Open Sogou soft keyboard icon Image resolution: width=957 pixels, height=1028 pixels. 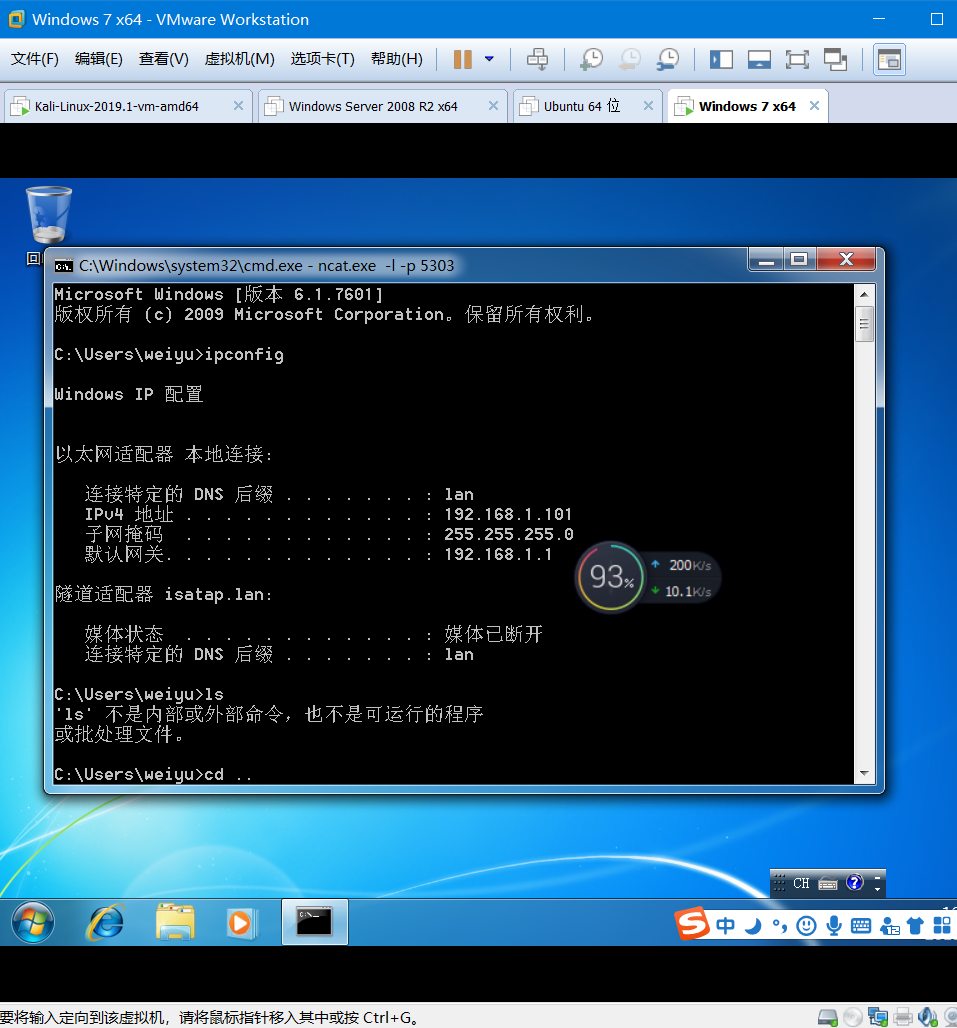click(x=861, y=925)
